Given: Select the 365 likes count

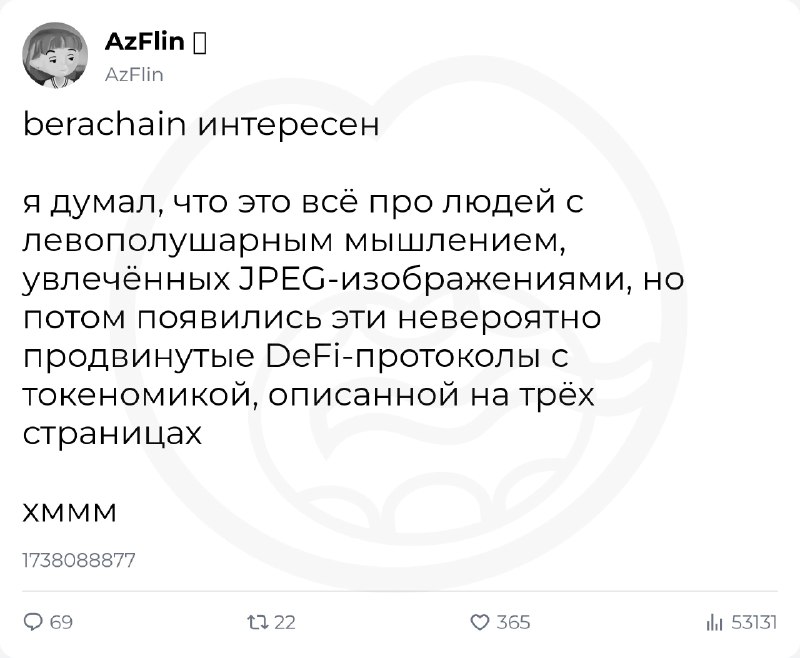Looking at the screenshot, I should 513,622.
